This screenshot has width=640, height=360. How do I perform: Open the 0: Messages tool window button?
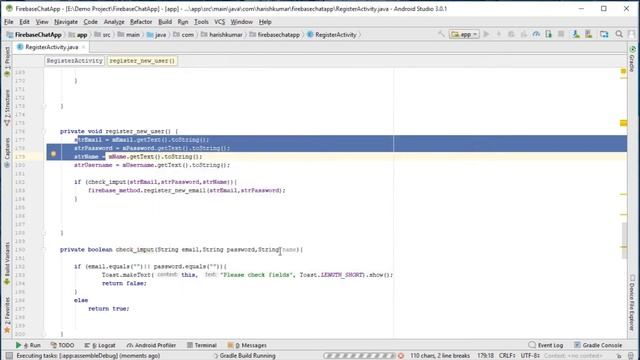(x=247, y=345)
